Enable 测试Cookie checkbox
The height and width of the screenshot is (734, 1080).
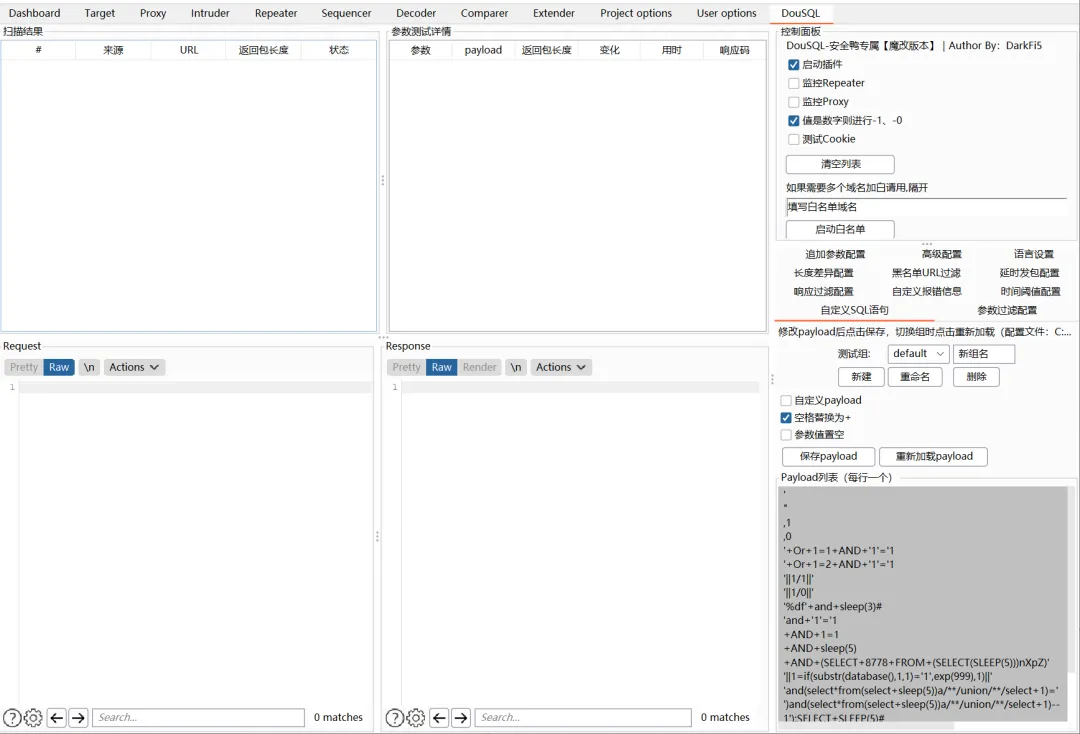click(793, 139)
